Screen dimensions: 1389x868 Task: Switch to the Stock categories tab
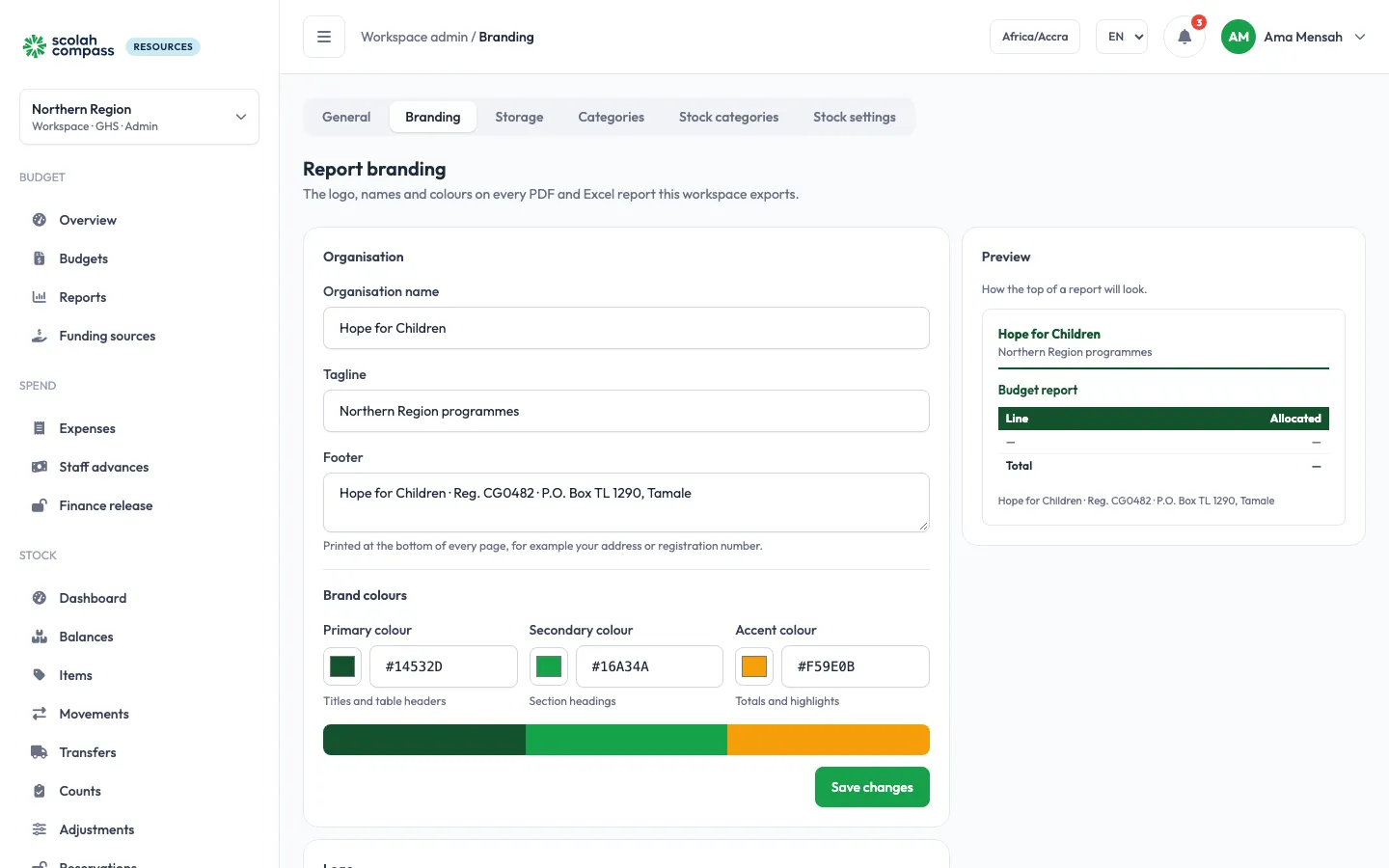[x=728, y=117]
